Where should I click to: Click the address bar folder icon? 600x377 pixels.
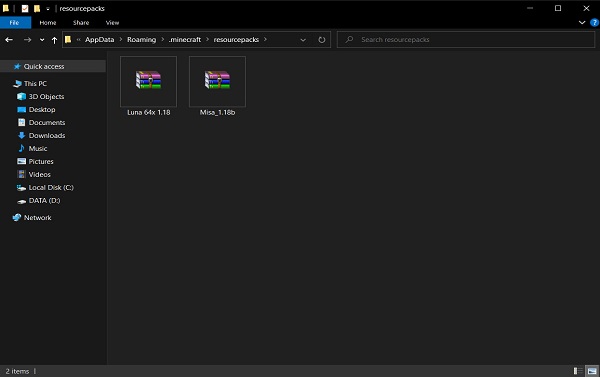[x=68, y=39]
